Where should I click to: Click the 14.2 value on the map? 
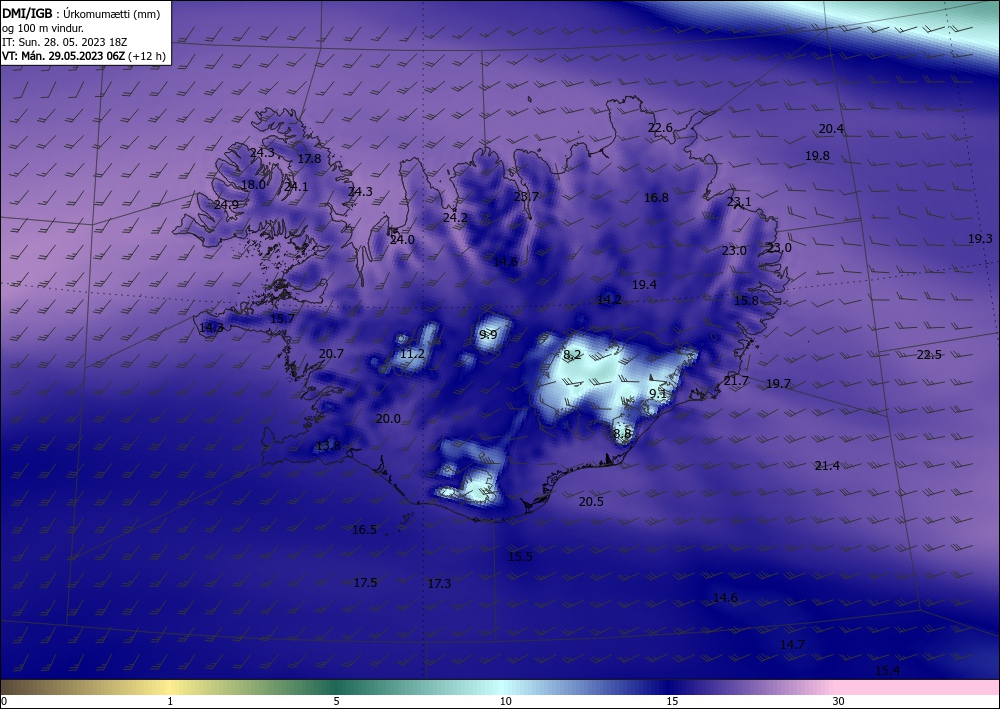click(609, 300)
